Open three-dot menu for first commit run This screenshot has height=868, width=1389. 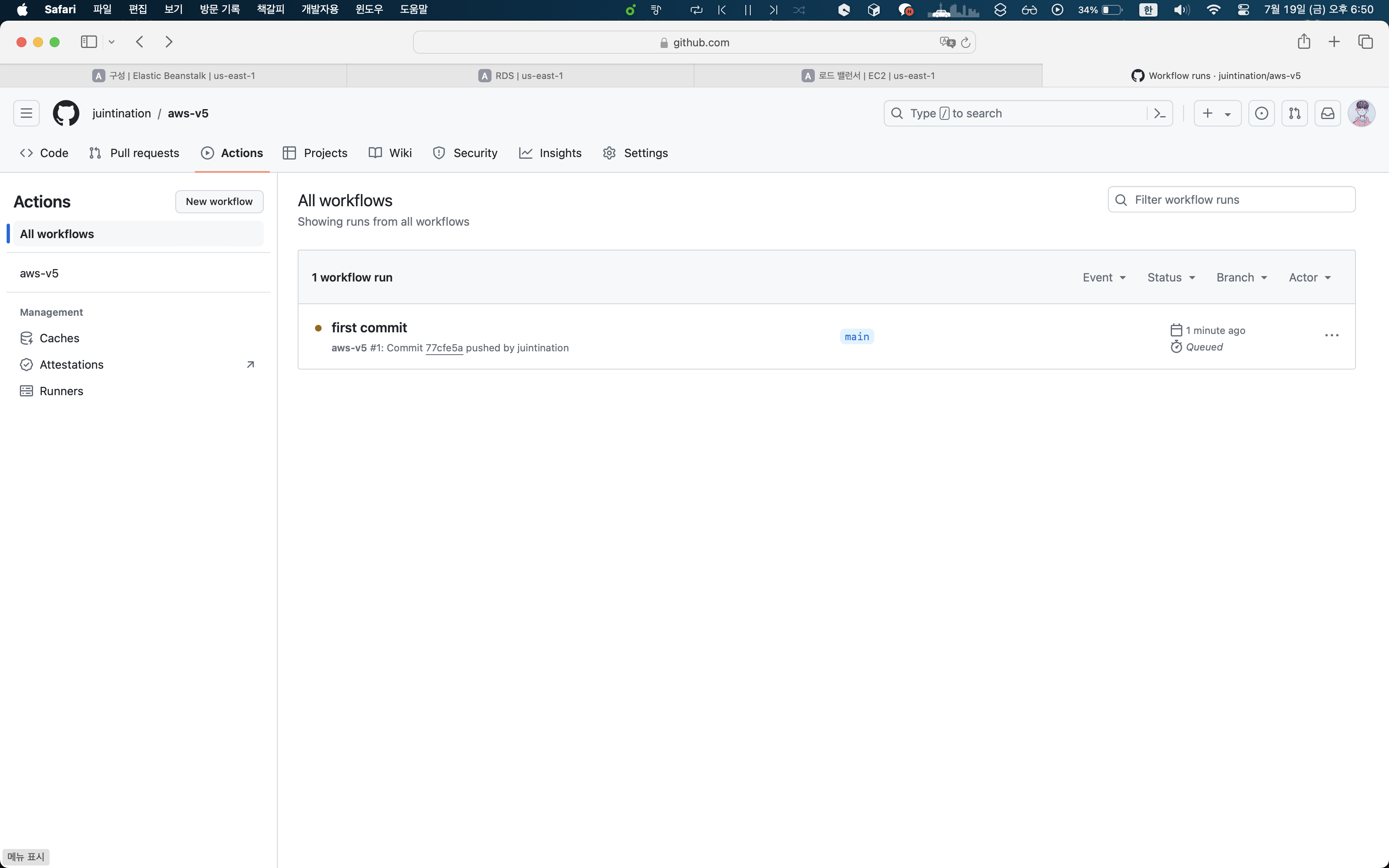pos(1332,335)
